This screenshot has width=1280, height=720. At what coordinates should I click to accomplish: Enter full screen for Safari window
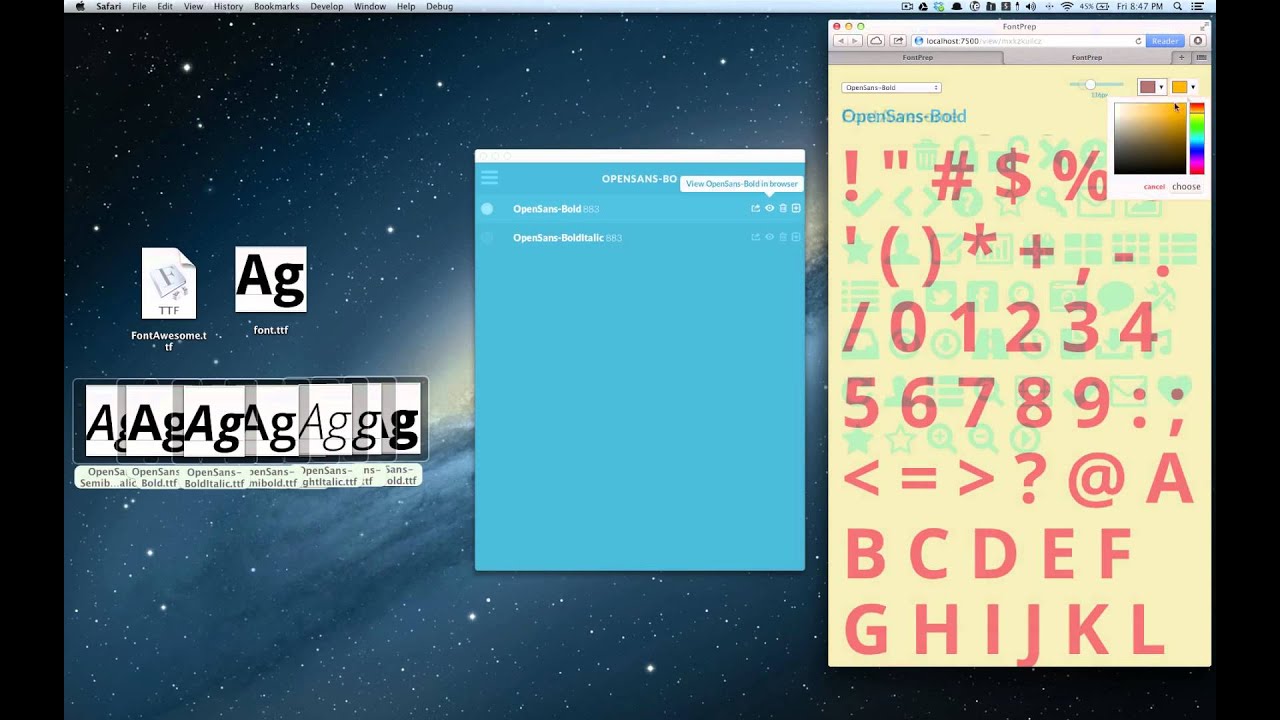click(1204, 26)
